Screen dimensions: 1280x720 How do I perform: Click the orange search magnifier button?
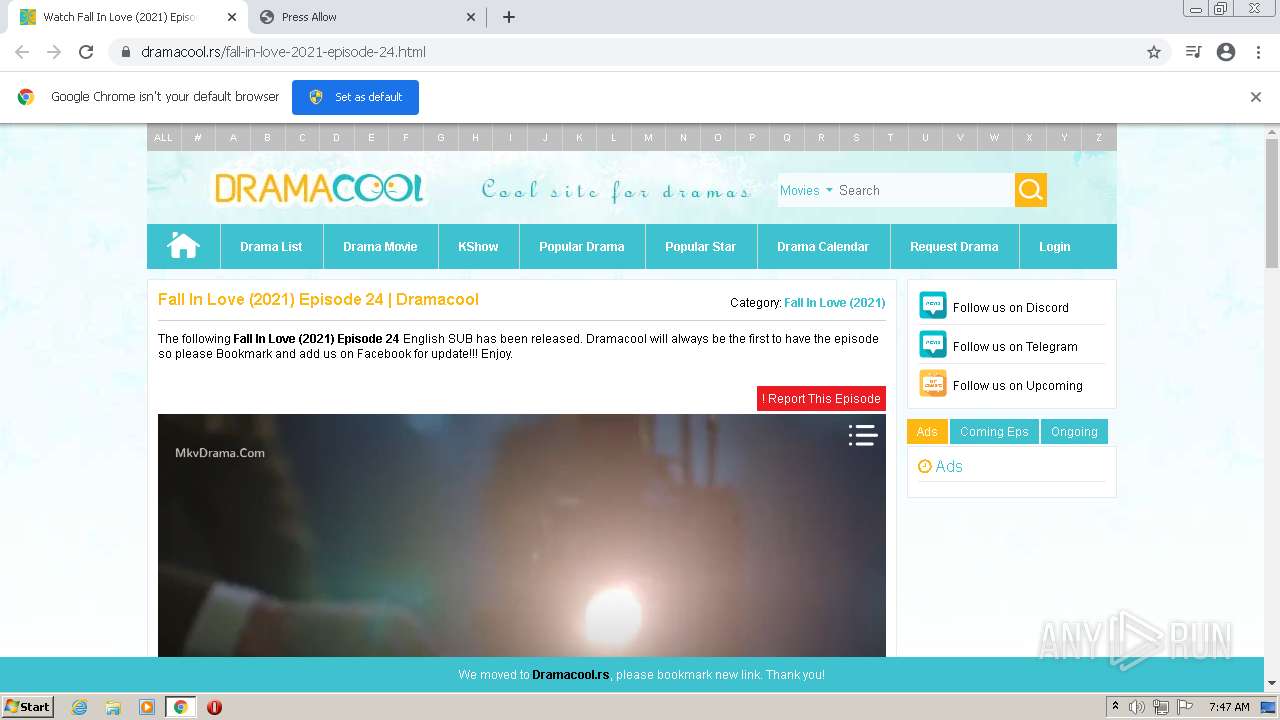pyautogui.click(x=1031, y=190)
